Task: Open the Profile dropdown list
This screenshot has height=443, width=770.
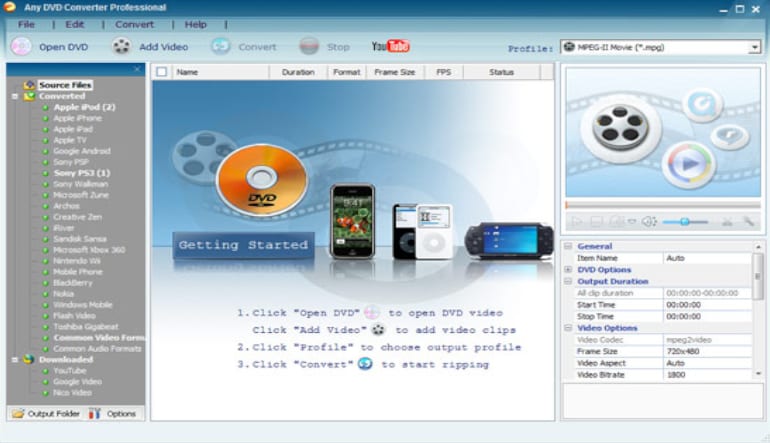Action: pos(754,47)
